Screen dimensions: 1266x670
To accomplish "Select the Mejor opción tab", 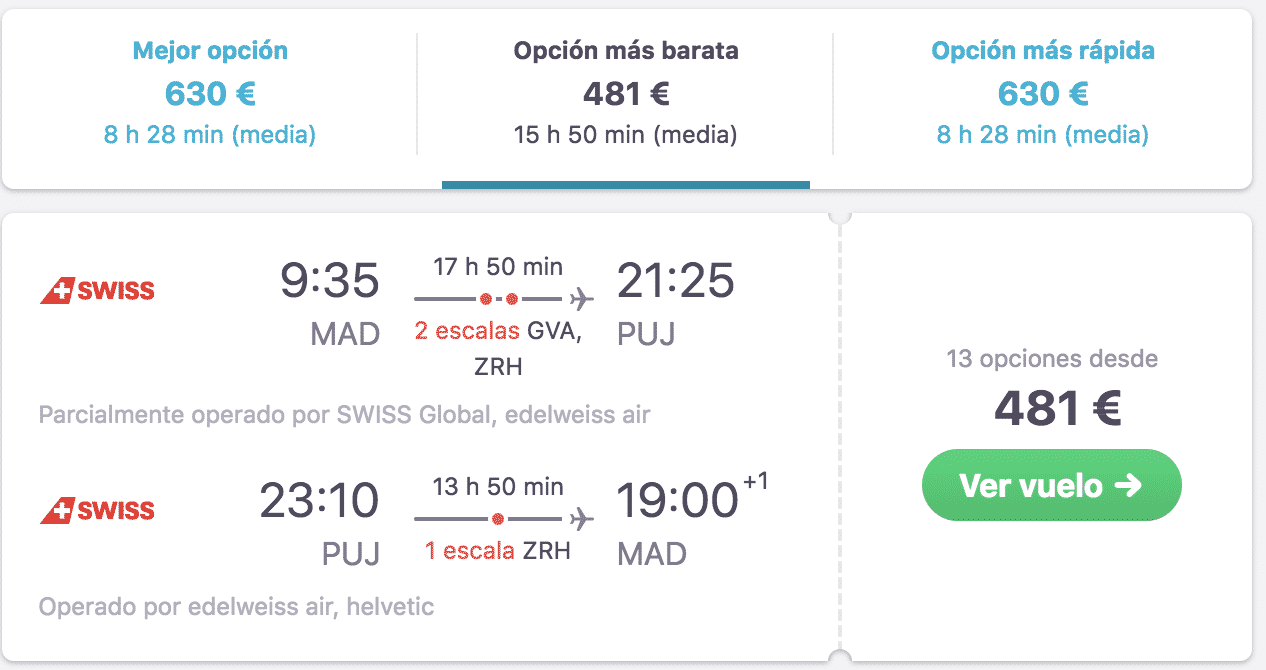I will pyautogui.click(x=210, y=92).
